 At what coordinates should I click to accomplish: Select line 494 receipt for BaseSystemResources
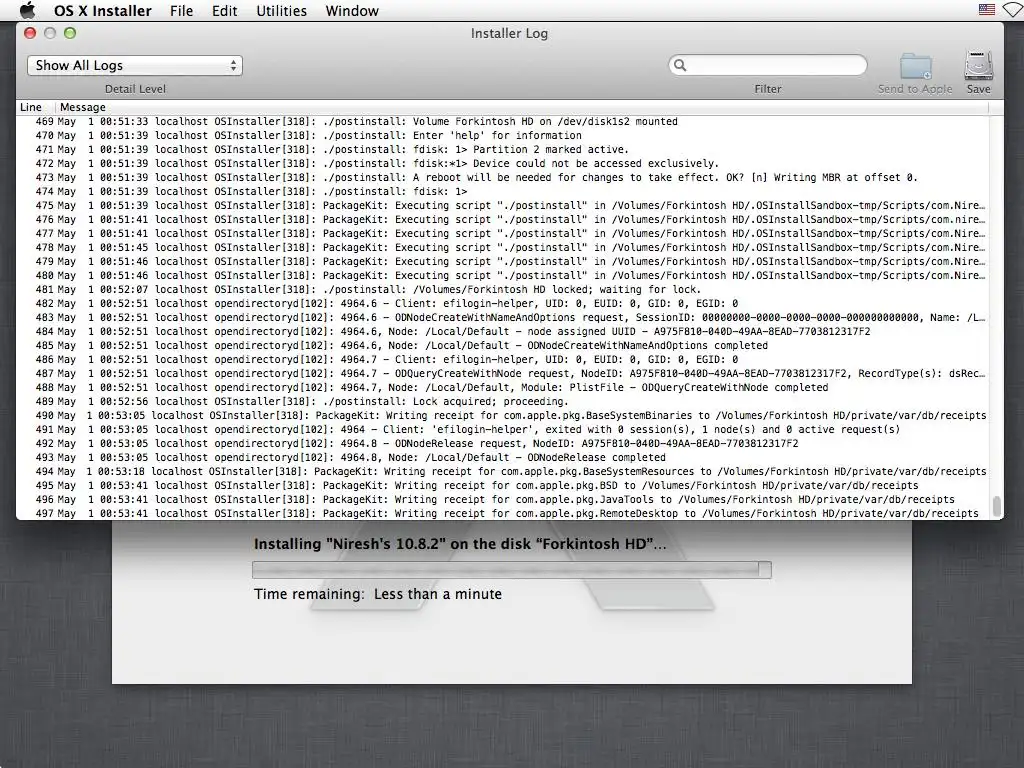pos(503,472)
